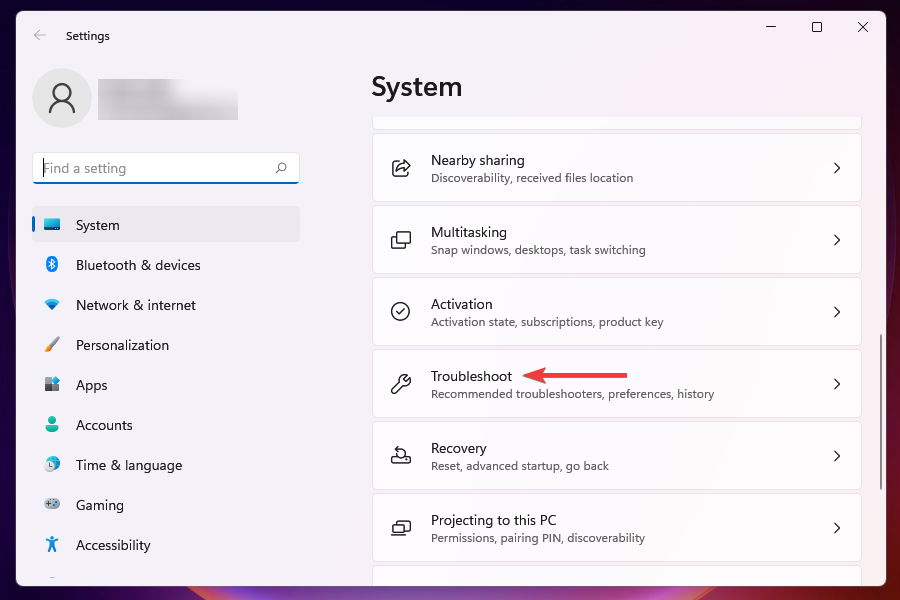Click 'Permissions, pairing PIN, discoverability' text
This screenshot has height=600, width=900.
tap(538, 538)
